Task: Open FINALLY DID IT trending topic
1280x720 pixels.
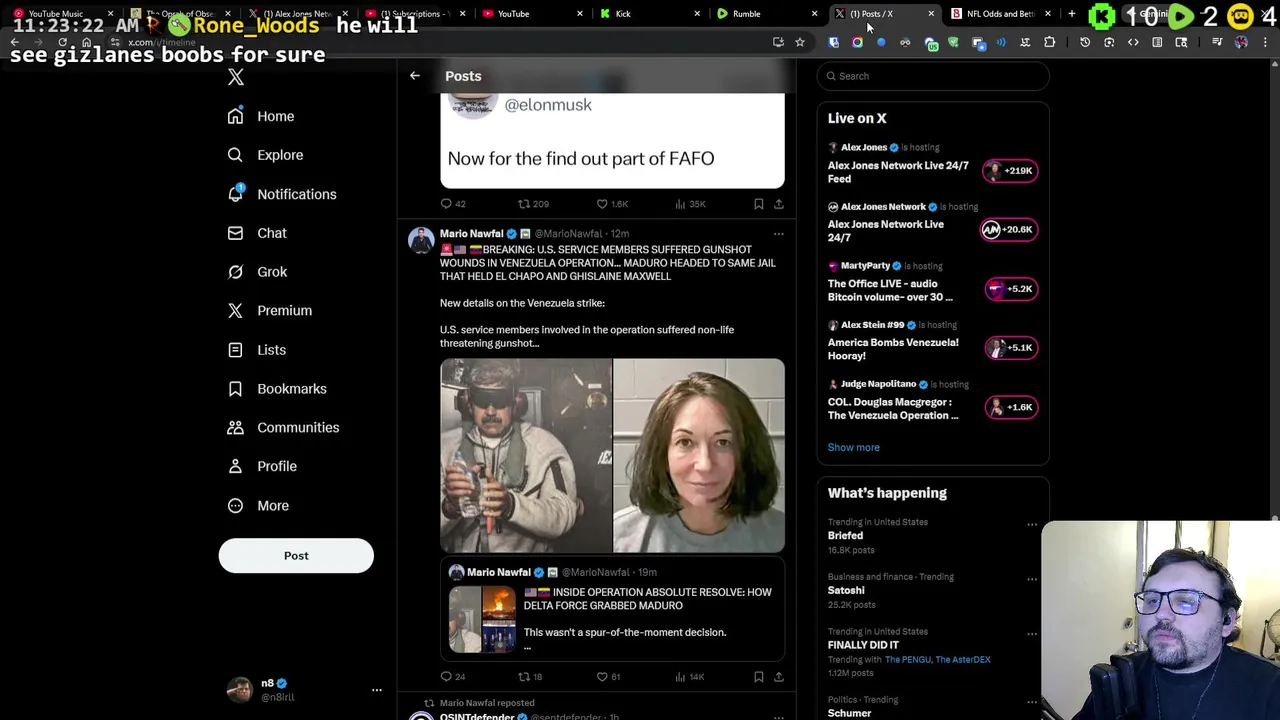Action: [863, 645]
